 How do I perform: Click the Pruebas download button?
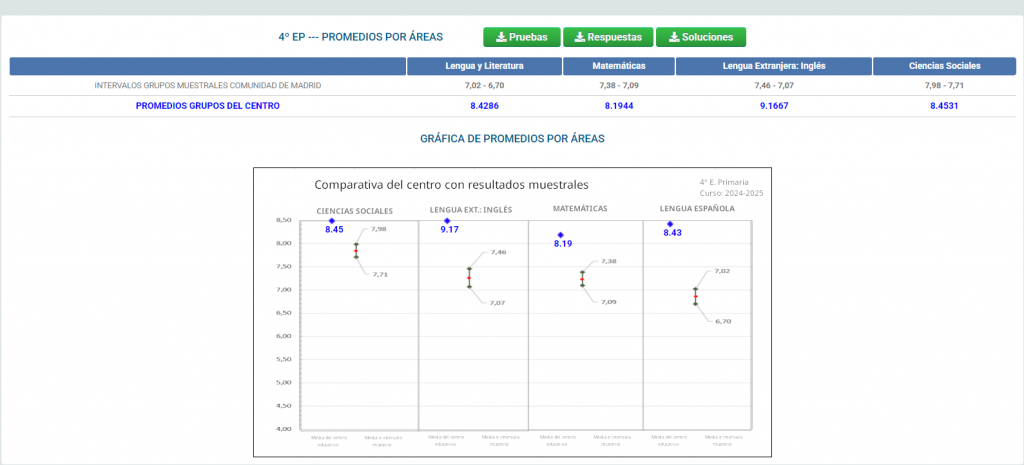point(522,37)
